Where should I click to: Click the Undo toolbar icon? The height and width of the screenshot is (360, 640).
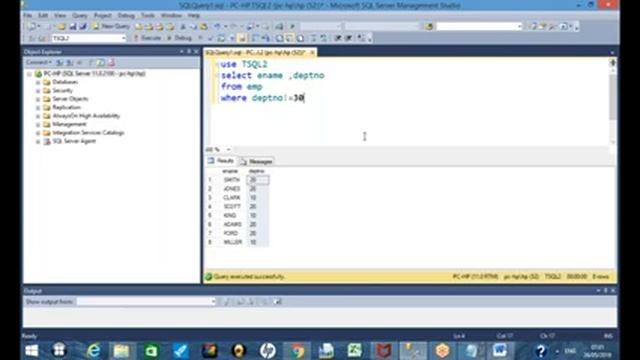217,27
